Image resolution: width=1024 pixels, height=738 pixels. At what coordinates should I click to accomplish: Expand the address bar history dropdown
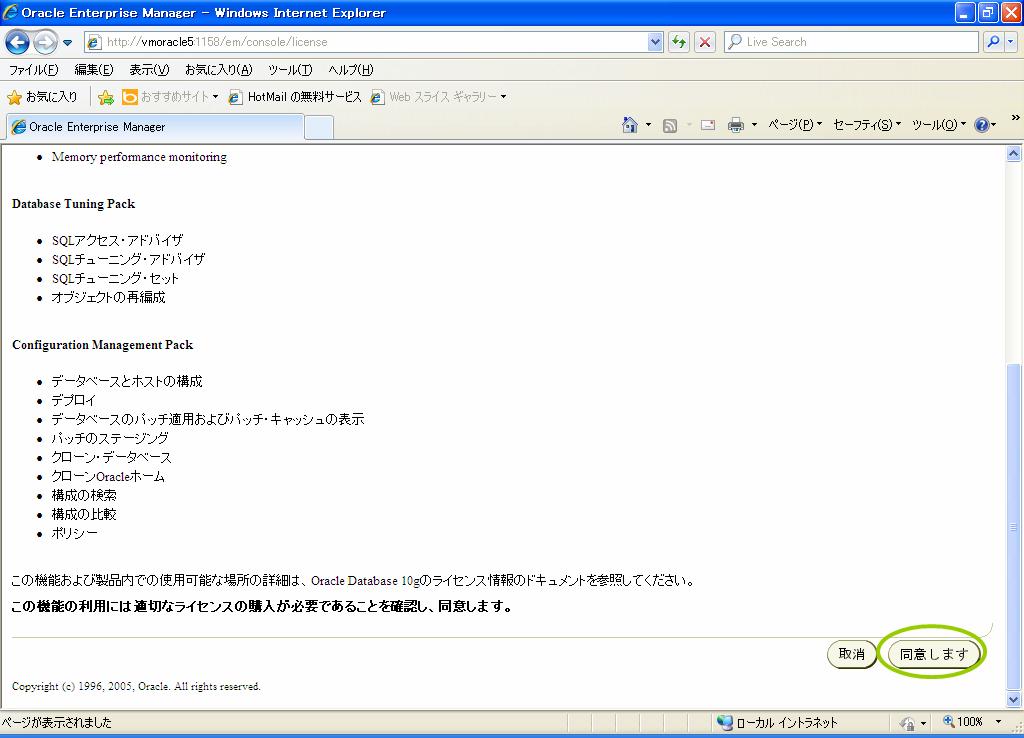coord(656,42)
